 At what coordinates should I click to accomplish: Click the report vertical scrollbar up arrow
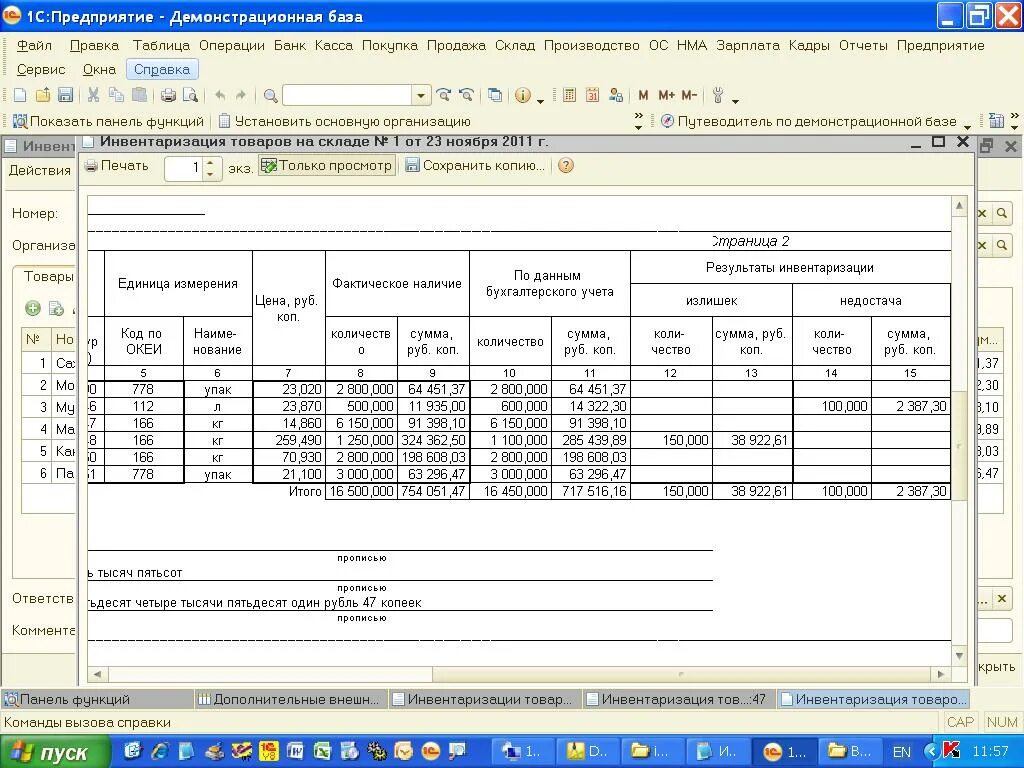tap(959, 205)
